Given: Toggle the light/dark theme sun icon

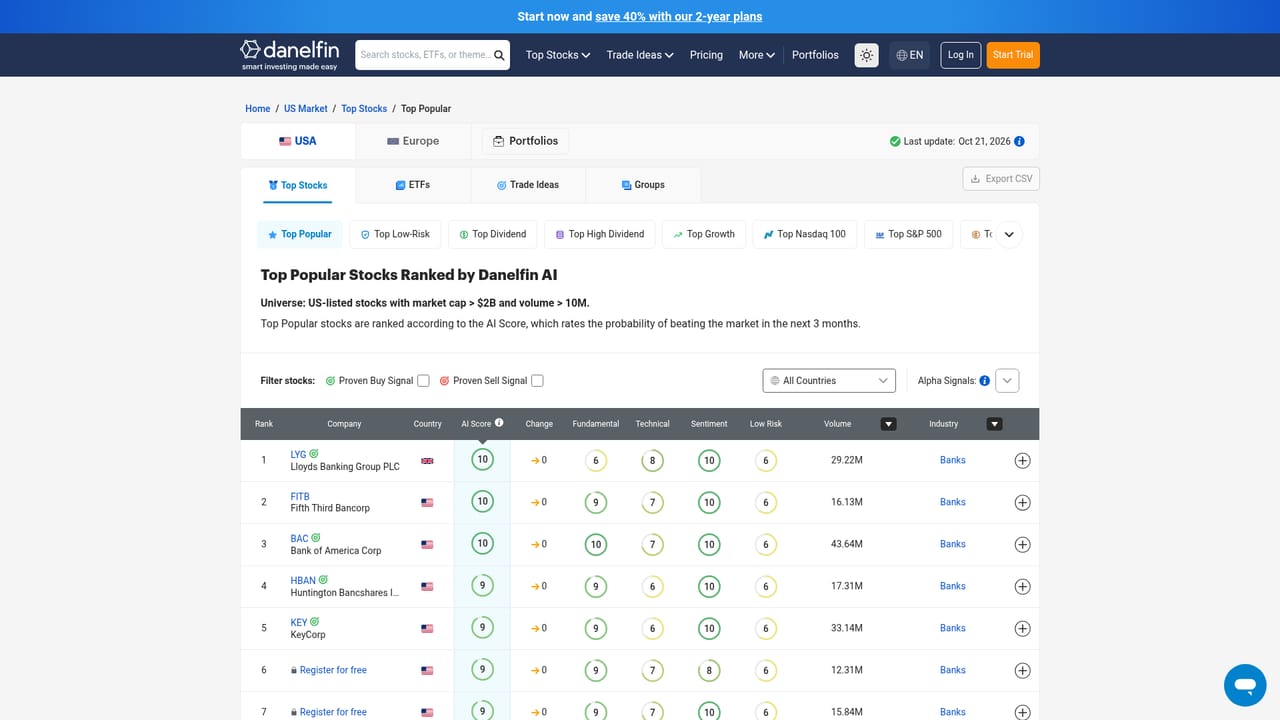Looking at the screenshot, I should (866, 55).
